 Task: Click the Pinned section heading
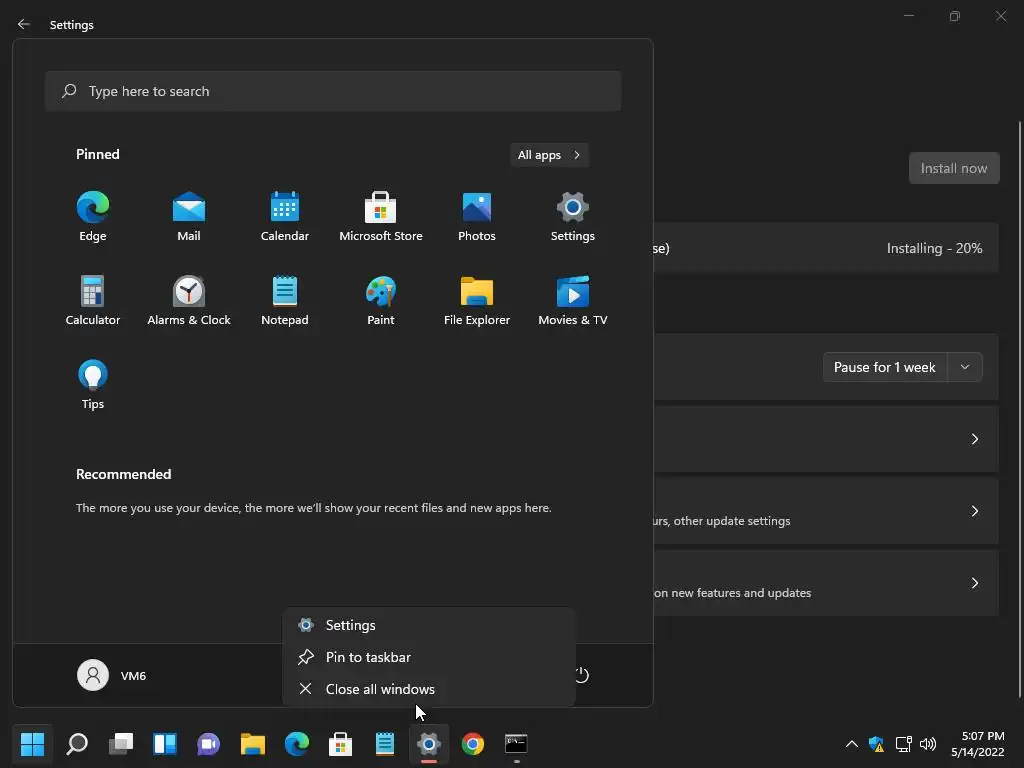pyautogui.click(x=97, y=154)
